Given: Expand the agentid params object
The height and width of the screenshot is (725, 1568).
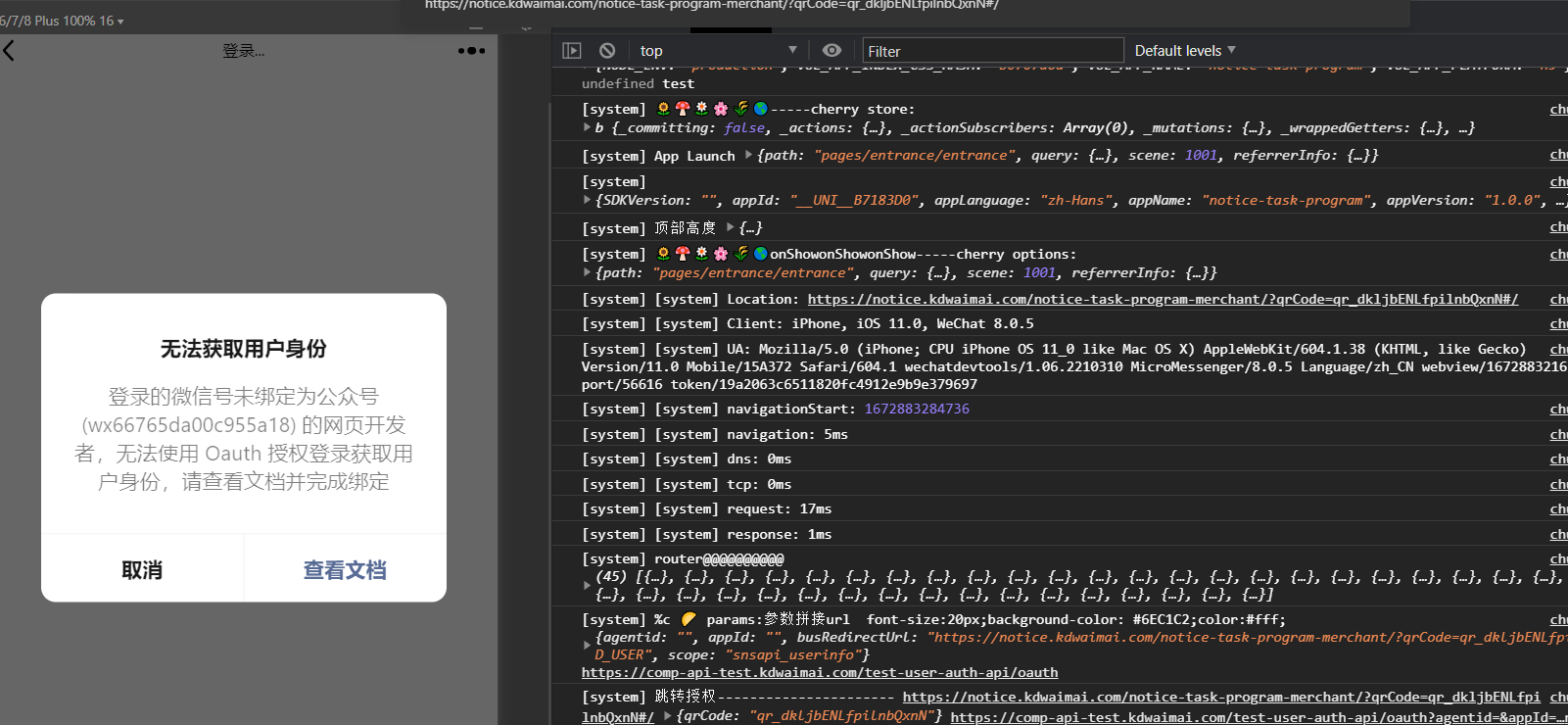Looking at the screenshot, I should pos(587,646).
